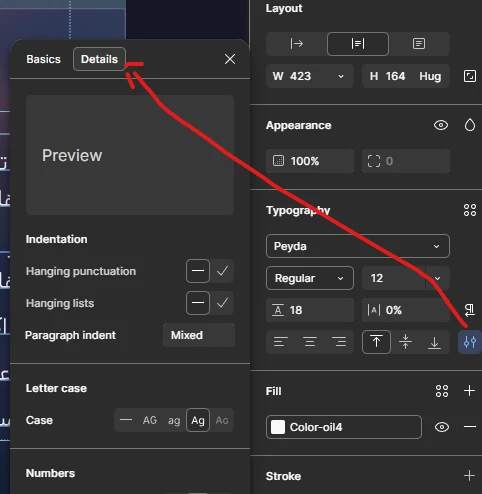Click the Letter case section heading
This screenshot has height=494, width=482.
pyautogui.click(x=56, y=388)
